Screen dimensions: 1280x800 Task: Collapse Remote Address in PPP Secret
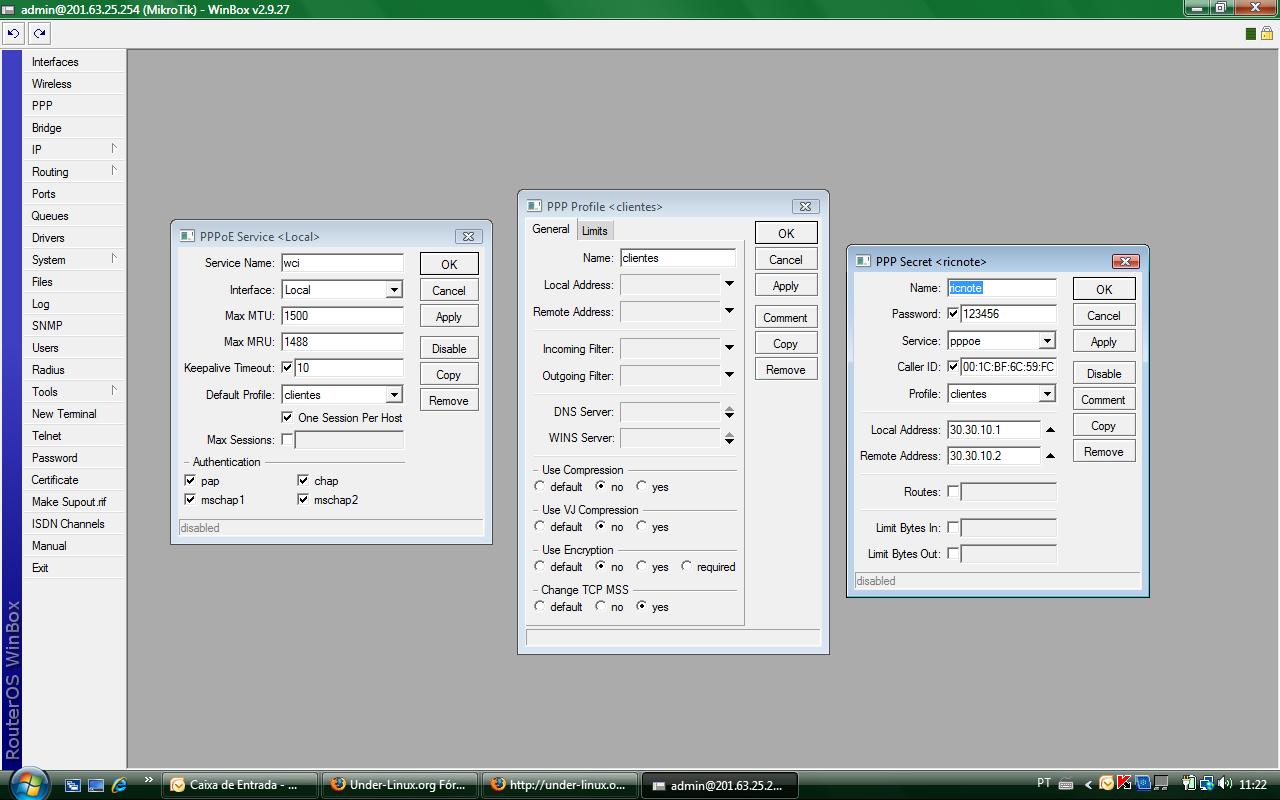(1050, 456)
